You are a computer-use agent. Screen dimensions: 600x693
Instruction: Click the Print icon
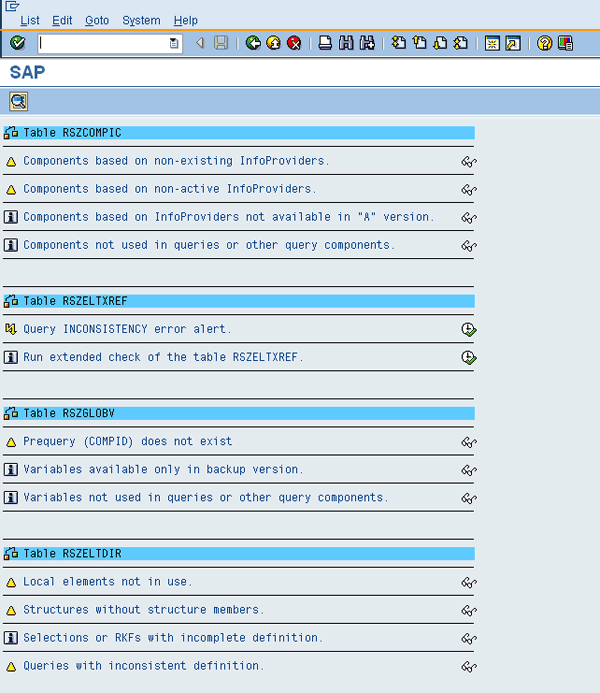(326, 43)
